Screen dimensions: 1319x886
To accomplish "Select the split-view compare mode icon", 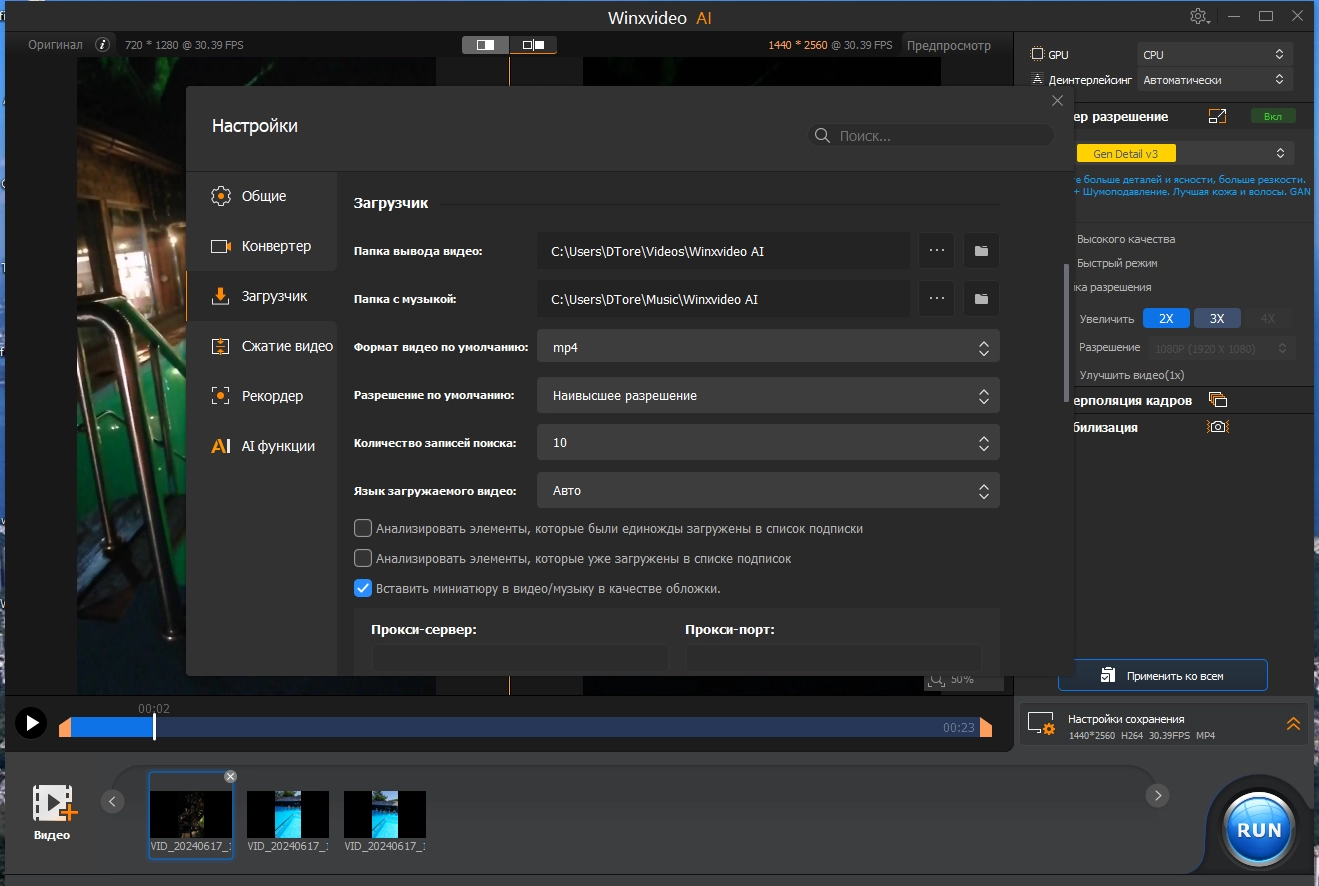I will pyautogui.click(x=485, y=45).
